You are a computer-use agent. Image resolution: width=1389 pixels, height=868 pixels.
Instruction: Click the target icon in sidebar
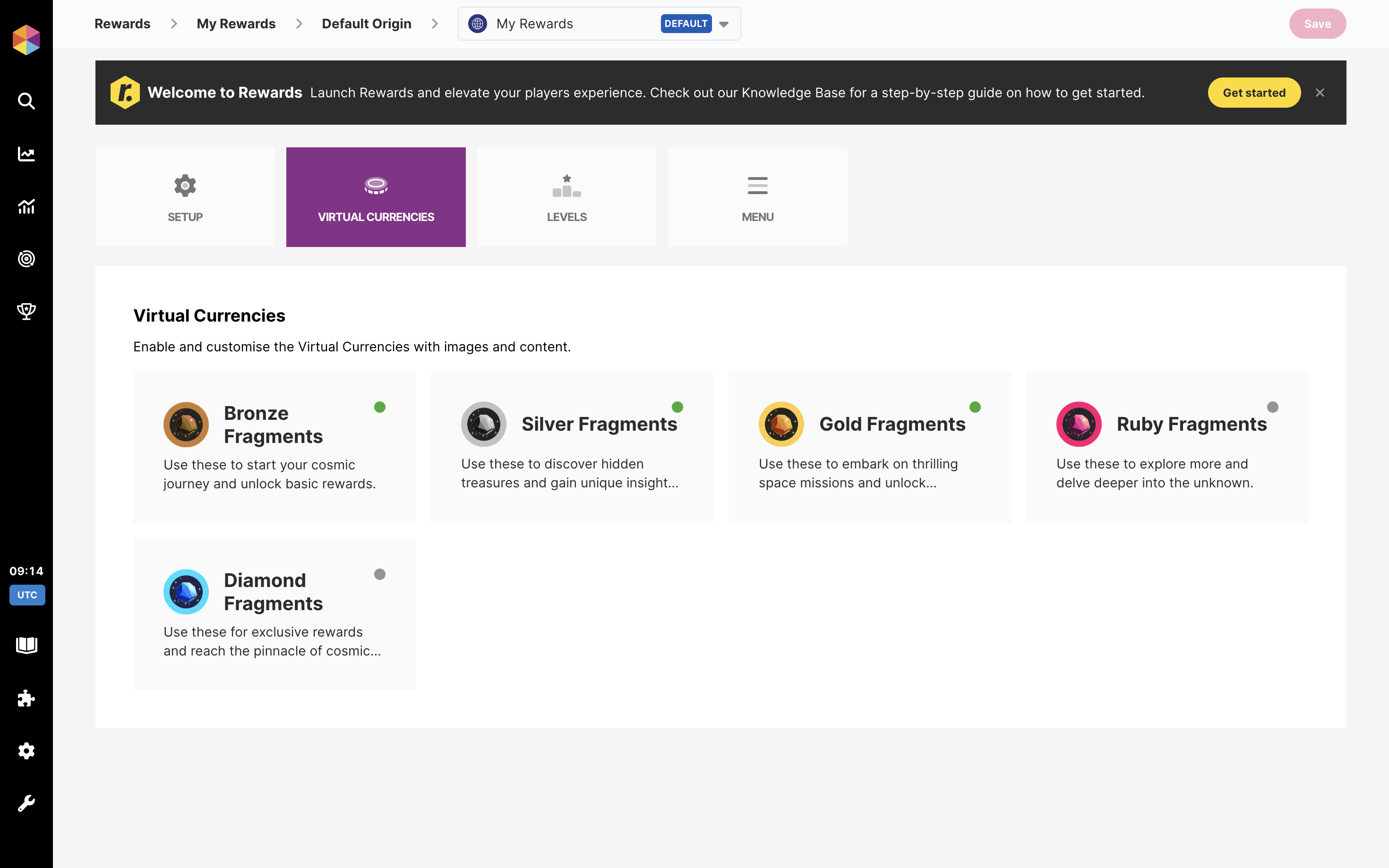click(26, 259)
